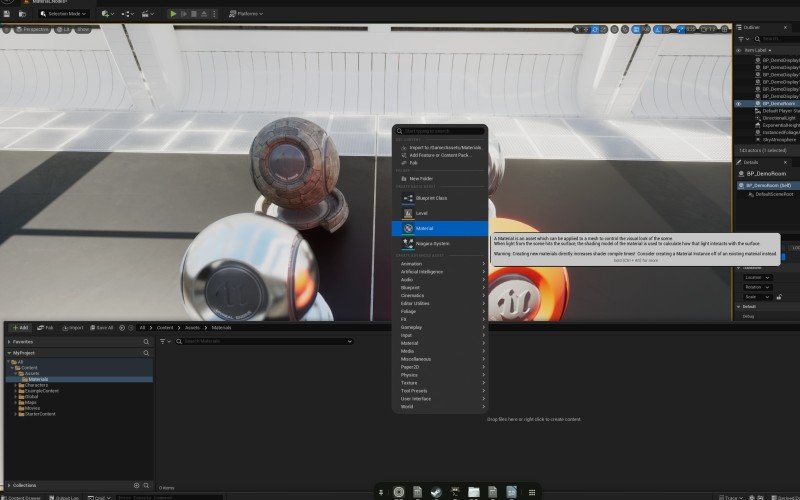
Task: Select DirectionalLight in the Outliner
Action: [x=779, y=118]
